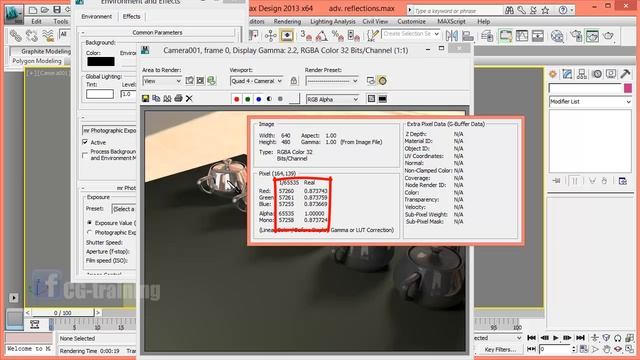
Task: Select the Photographic Exposure radio button
Action: [x=89, y=232]
